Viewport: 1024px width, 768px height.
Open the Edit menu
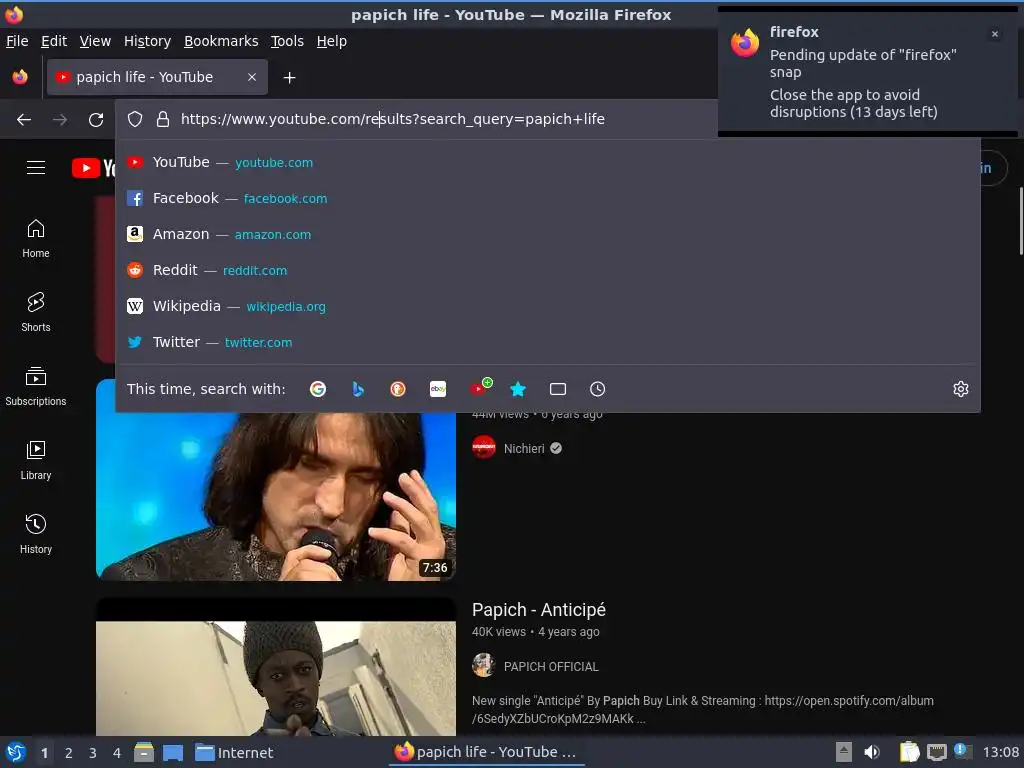pos(54,41)
